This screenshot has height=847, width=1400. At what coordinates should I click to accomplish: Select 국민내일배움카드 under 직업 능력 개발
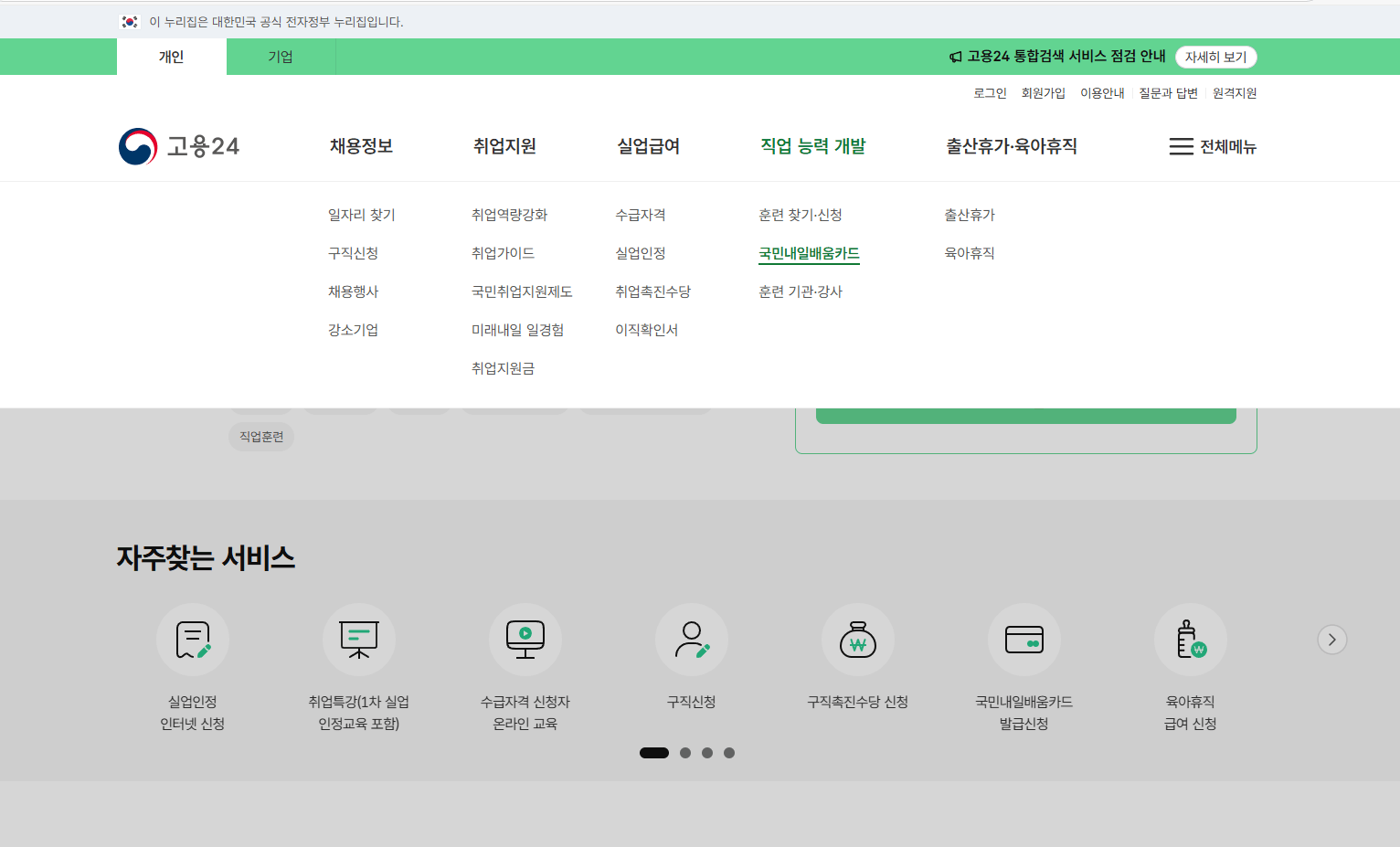[808, 253]
